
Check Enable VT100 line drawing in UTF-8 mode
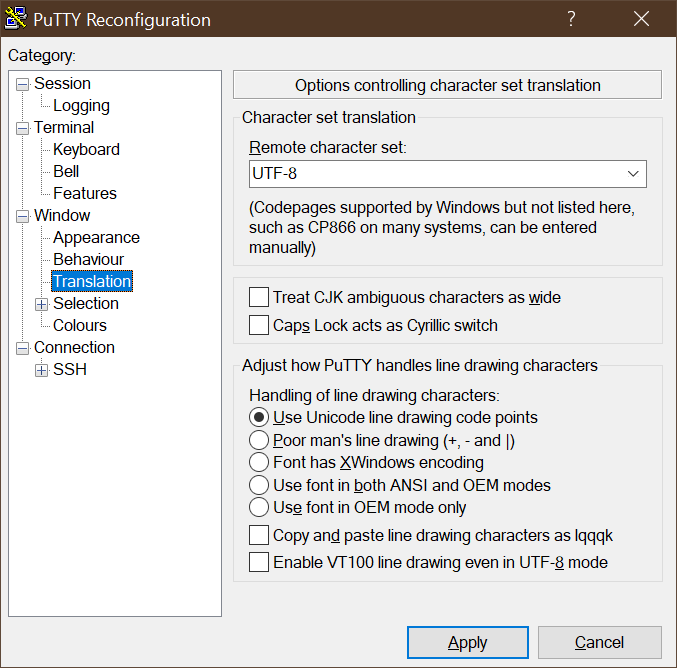(259, 562)
